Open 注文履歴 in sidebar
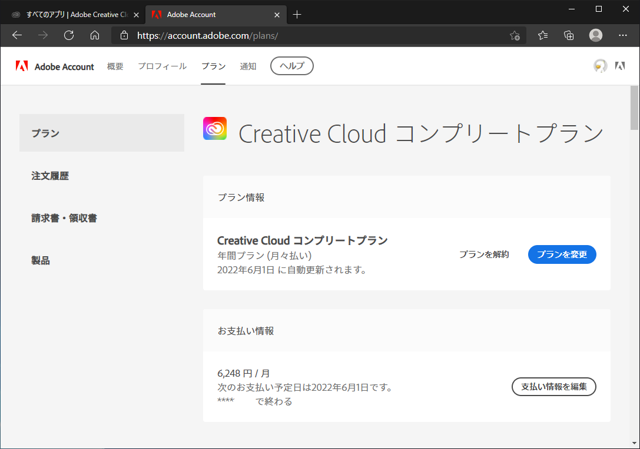Screen dimensions: 640x449 coord(50,176)
